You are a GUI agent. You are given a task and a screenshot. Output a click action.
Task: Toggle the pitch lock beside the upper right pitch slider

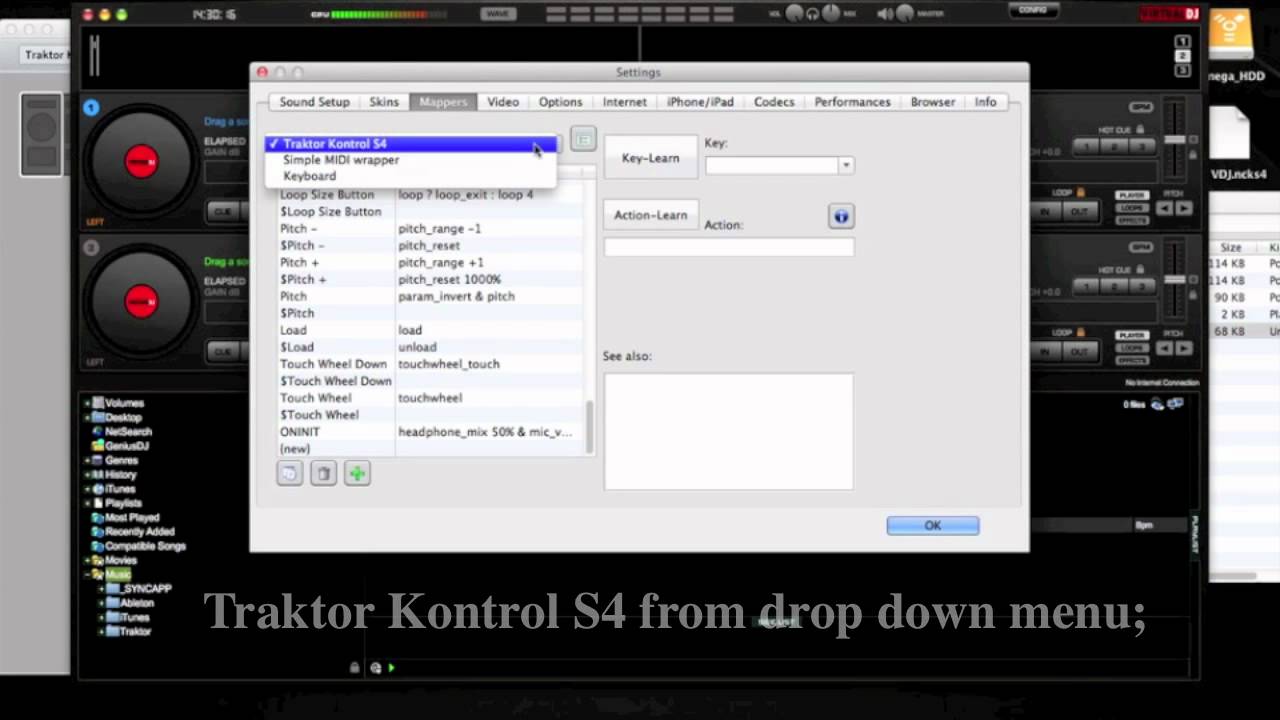pos(1192,155)
